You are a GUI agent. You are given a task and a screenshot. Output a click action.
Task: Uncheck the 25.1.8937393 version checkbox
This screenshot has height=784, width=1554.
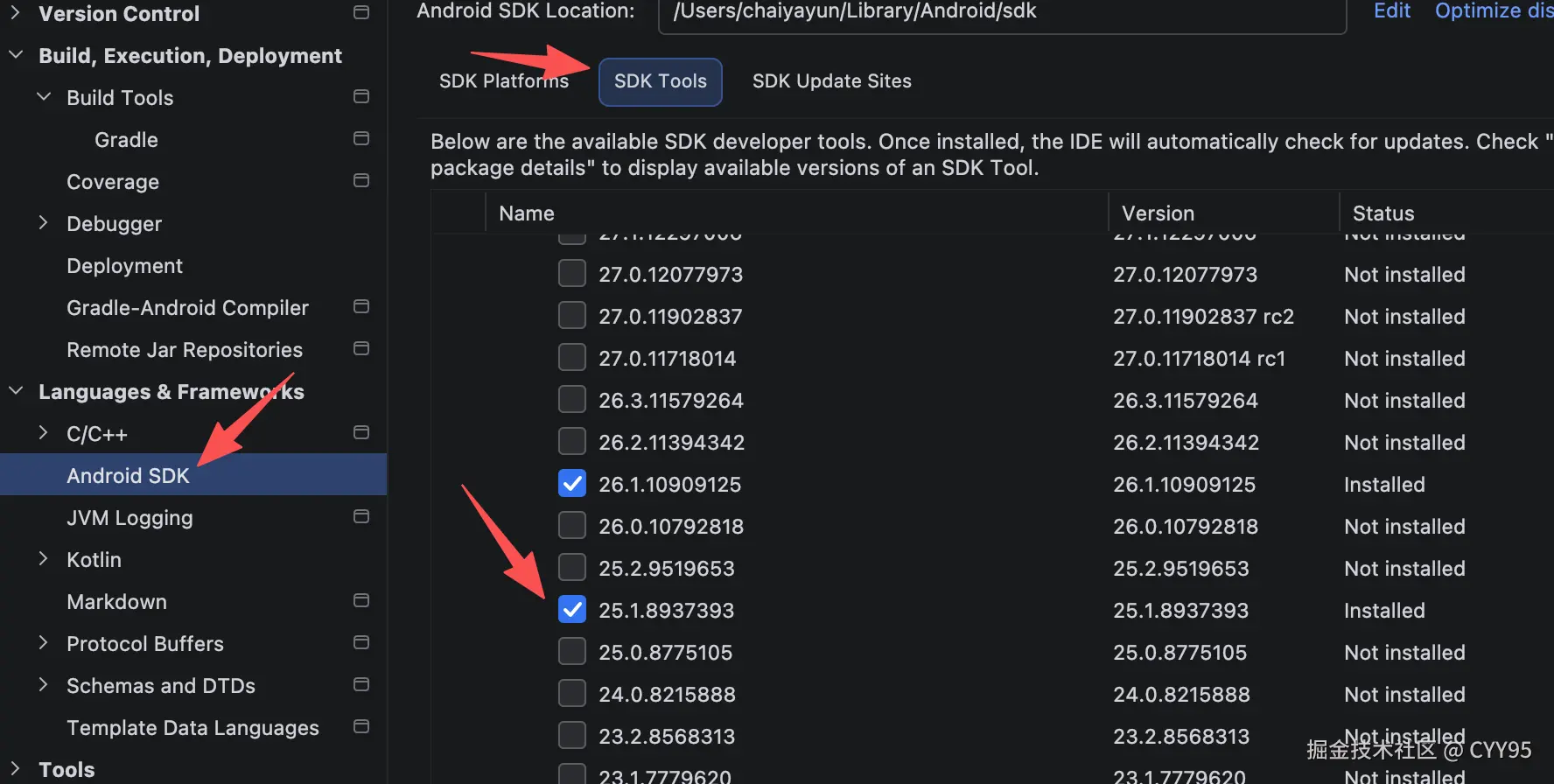tap(572, 610)
